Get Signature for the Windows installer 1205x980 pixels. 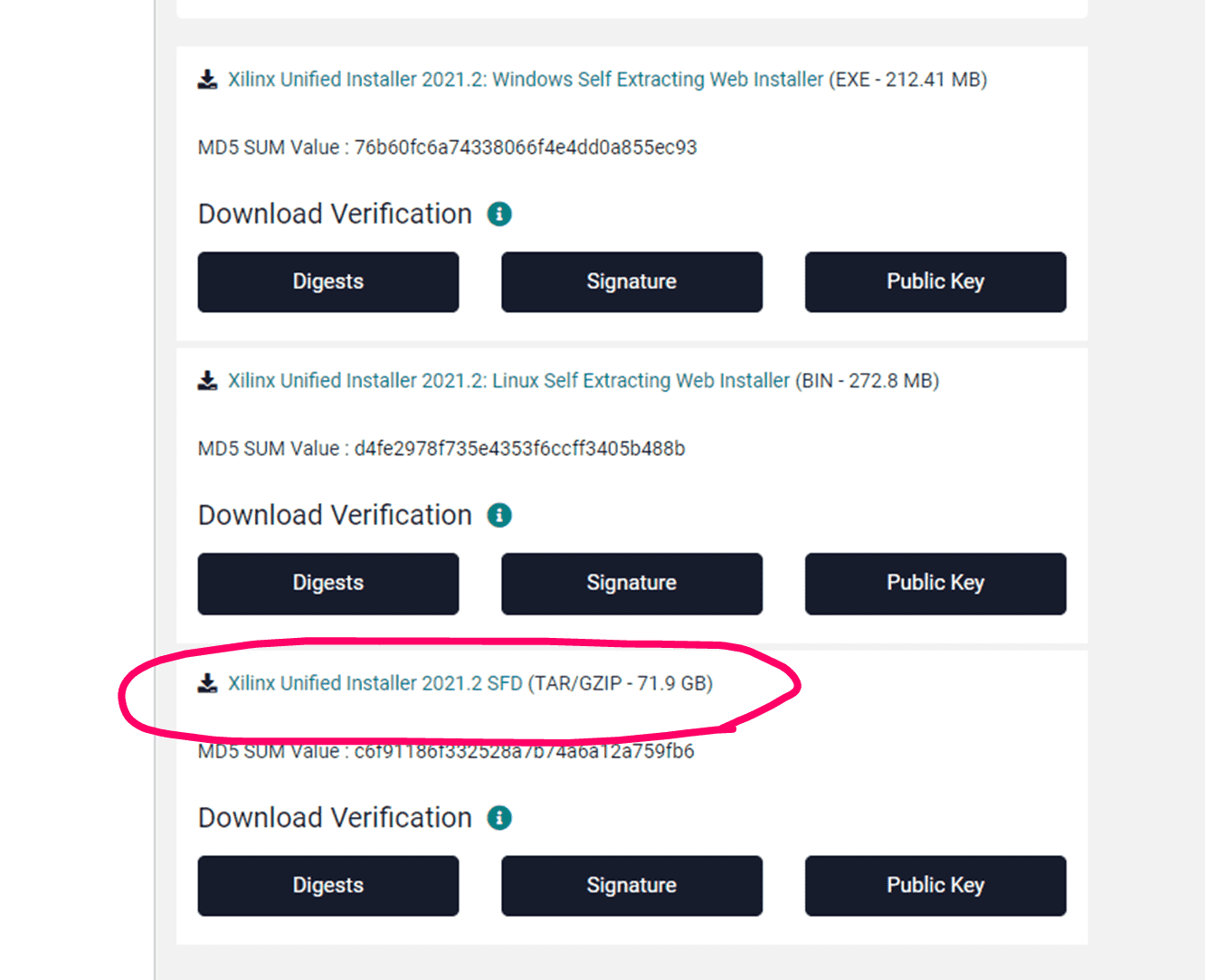[631, 282]
